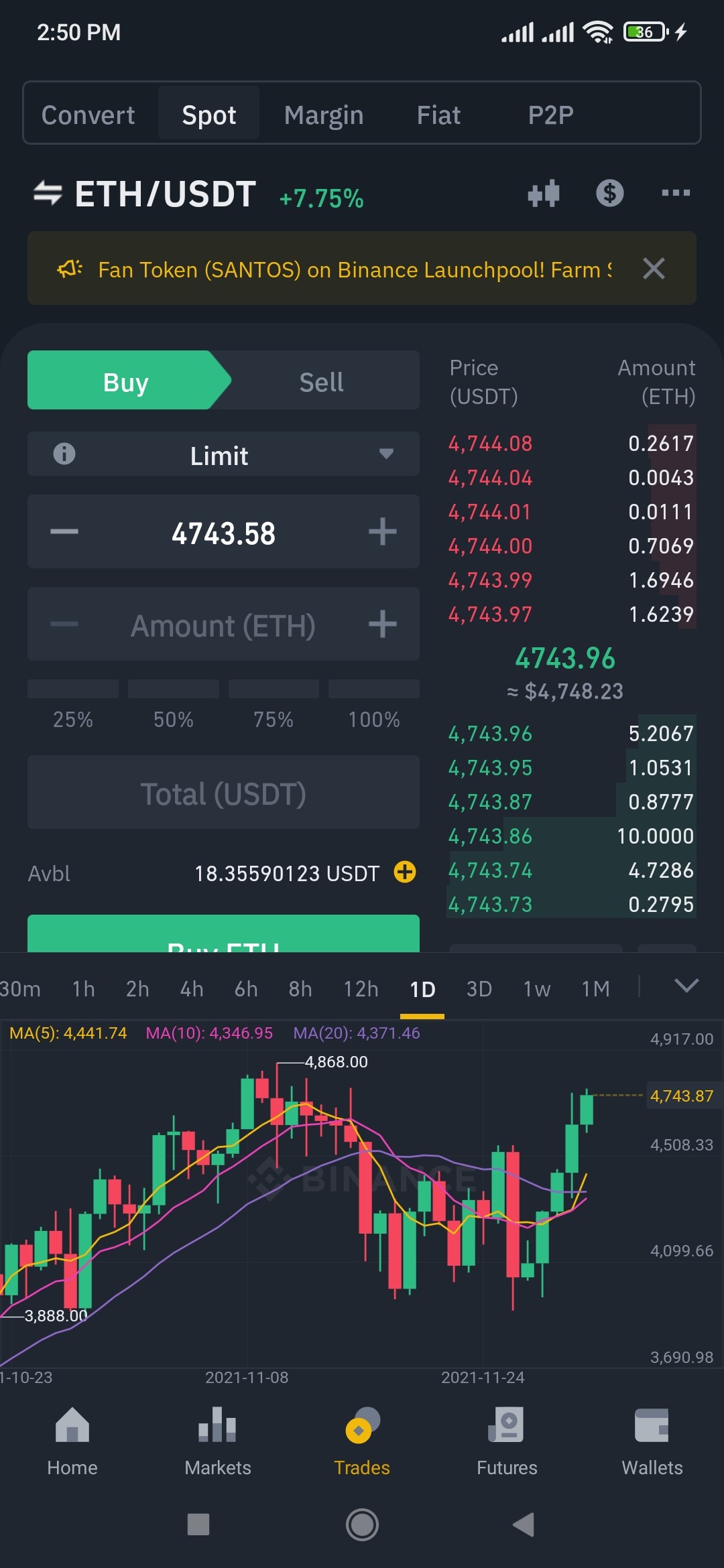Tap the ETH/USDT pair title
Image resolution: width=724 pixels, height=1568 pixels.
[165, 194]
